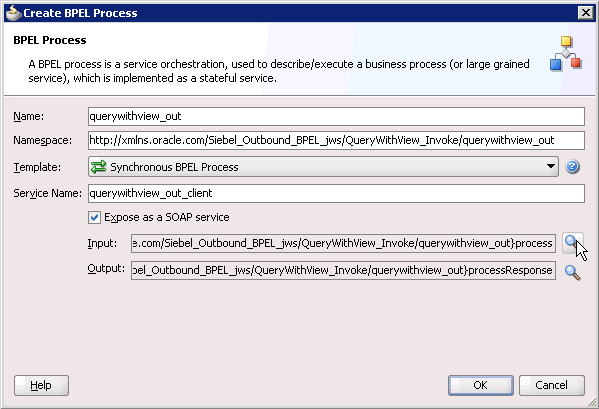This screenshot has height=409, width=599.
Task: Close the dialog with X button
Action: [586, 13]
